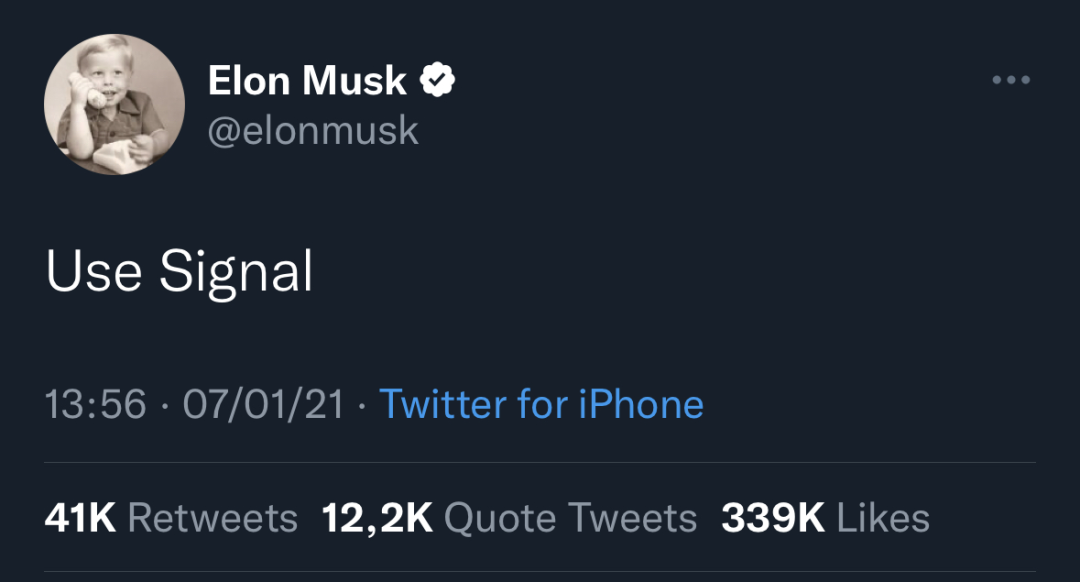Image resolution: width=1080 pixels, height=582 pixels.
Task: Open the 12,2K Quote Tweets list
Action: pyautogui.click(x=509, y=518)
